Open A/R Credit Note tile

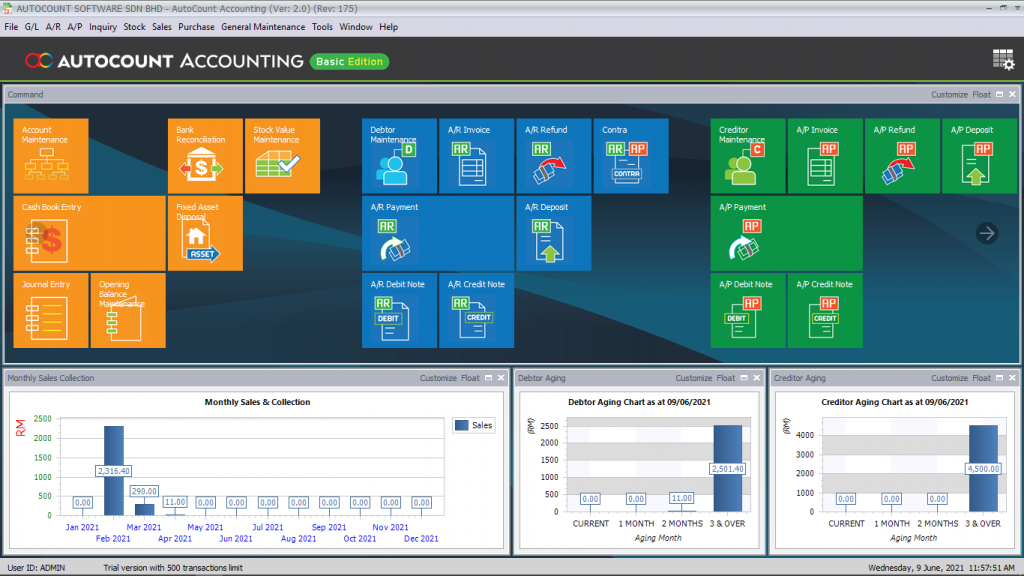tap(477, 310)
